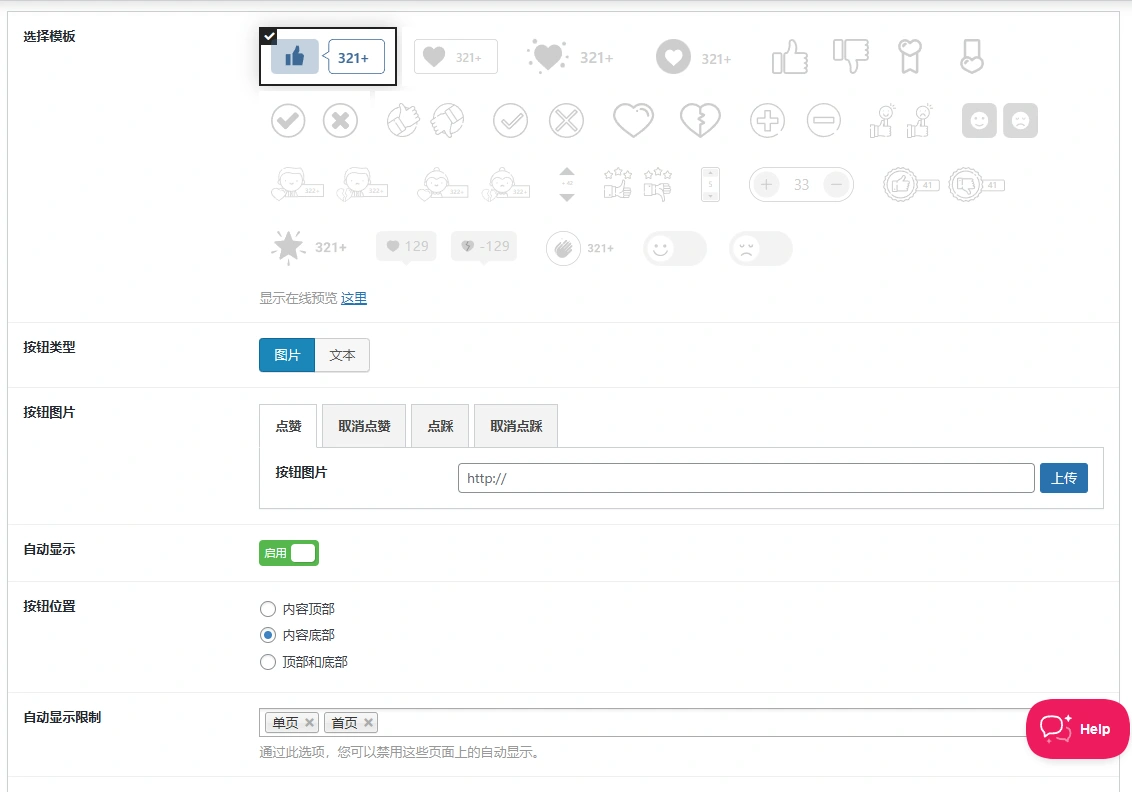Select the 内容顶部 radio button
This screenshot has height=792, width=1132.
click(x=268, y=608)
